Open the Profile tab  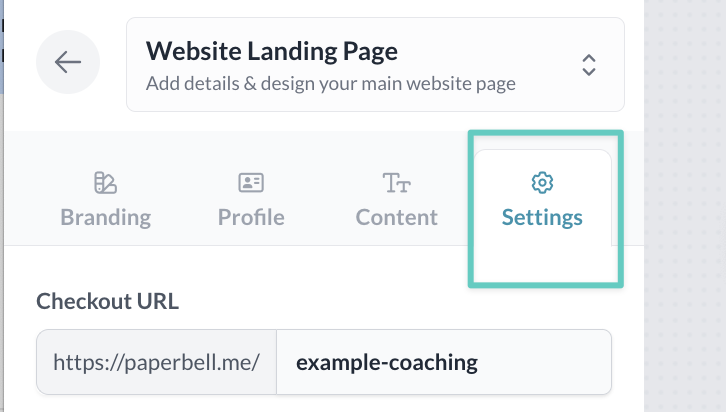click(251, 217)
